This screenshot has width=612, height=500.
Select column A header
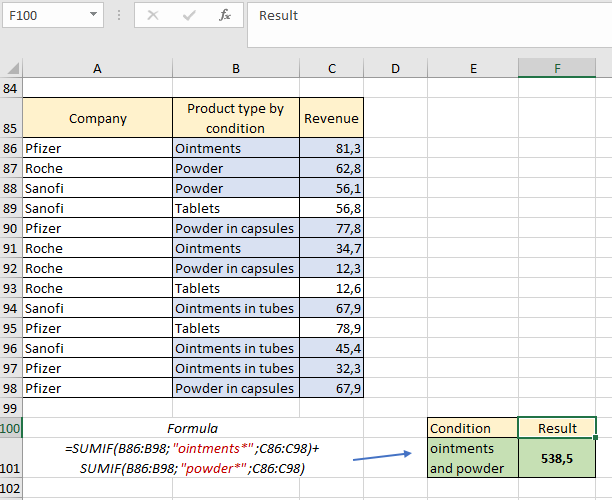point(97,68)
